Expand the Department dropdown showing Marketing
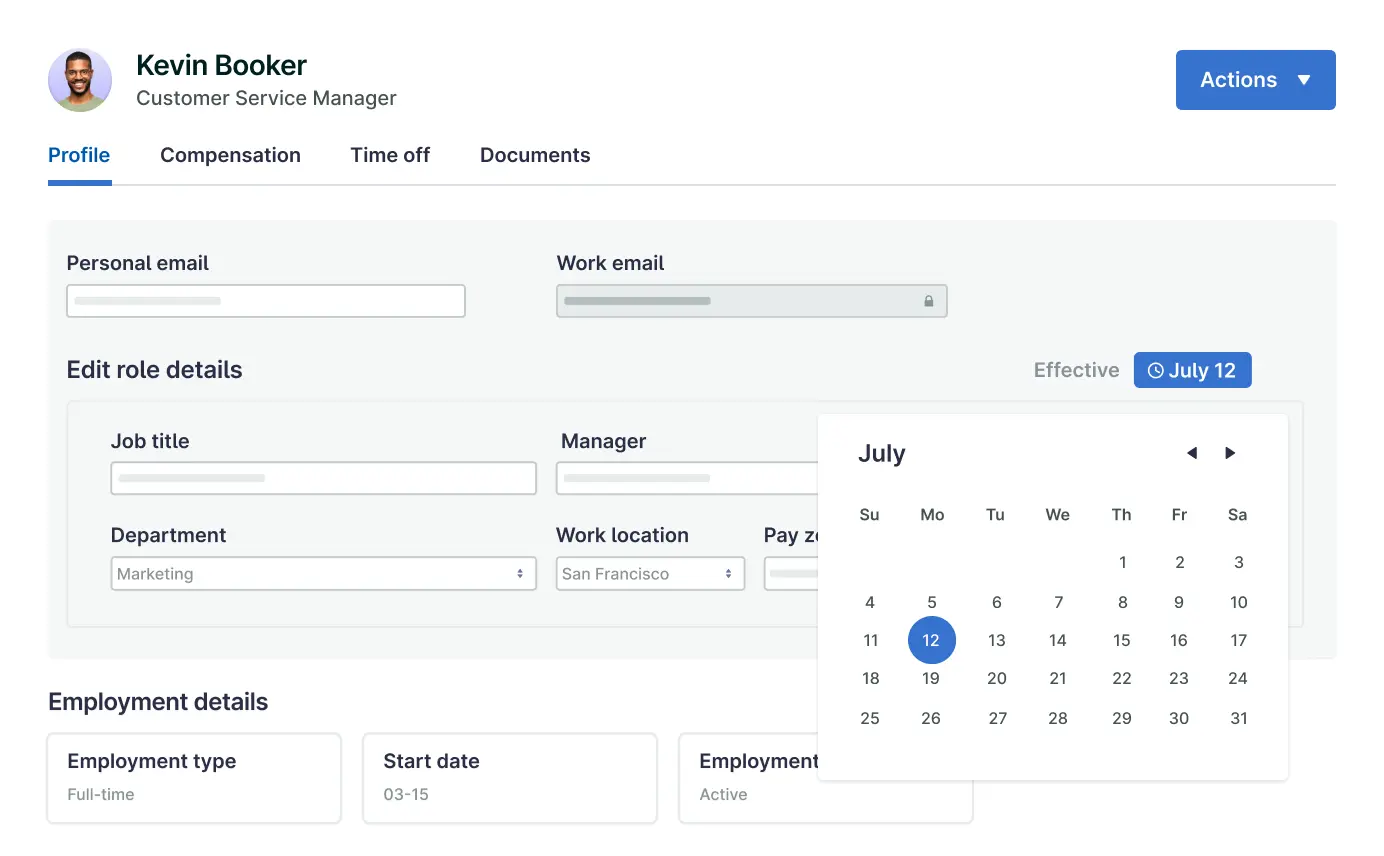 323,574
